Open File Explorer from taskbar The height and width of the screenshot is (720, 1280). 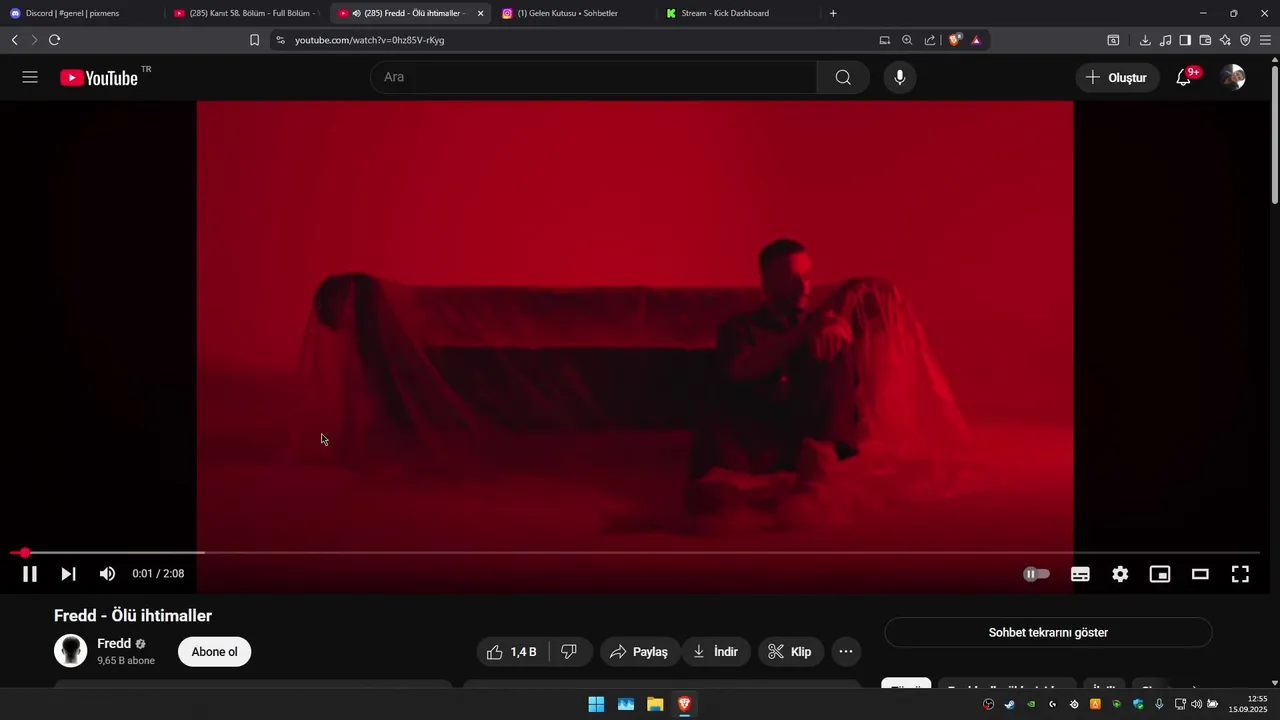pyautogui.click(x=655, y=704)
